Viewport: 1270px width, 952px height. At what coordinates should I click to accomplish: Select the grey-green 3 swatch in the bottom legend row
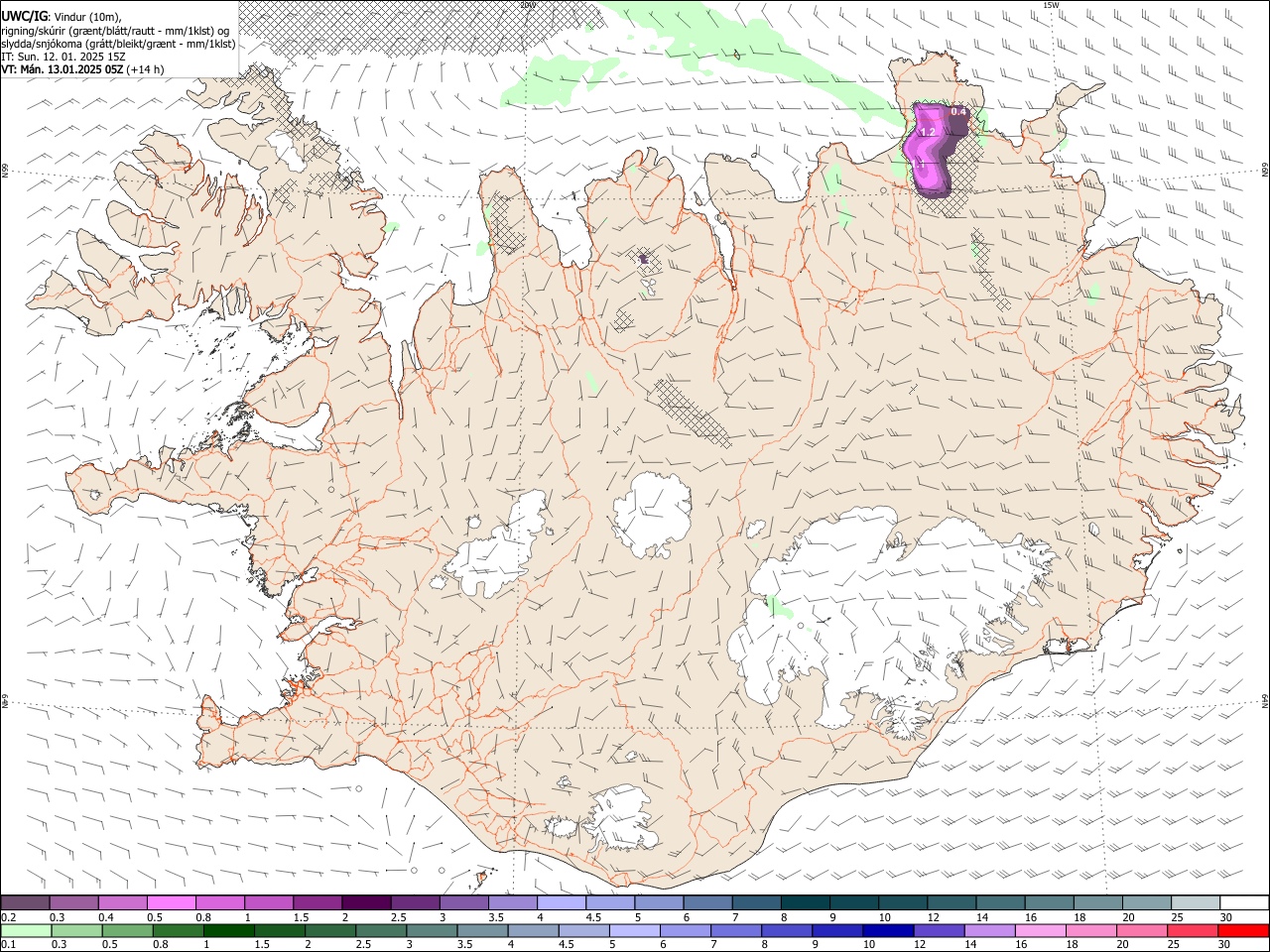click(x=432, y=930)
